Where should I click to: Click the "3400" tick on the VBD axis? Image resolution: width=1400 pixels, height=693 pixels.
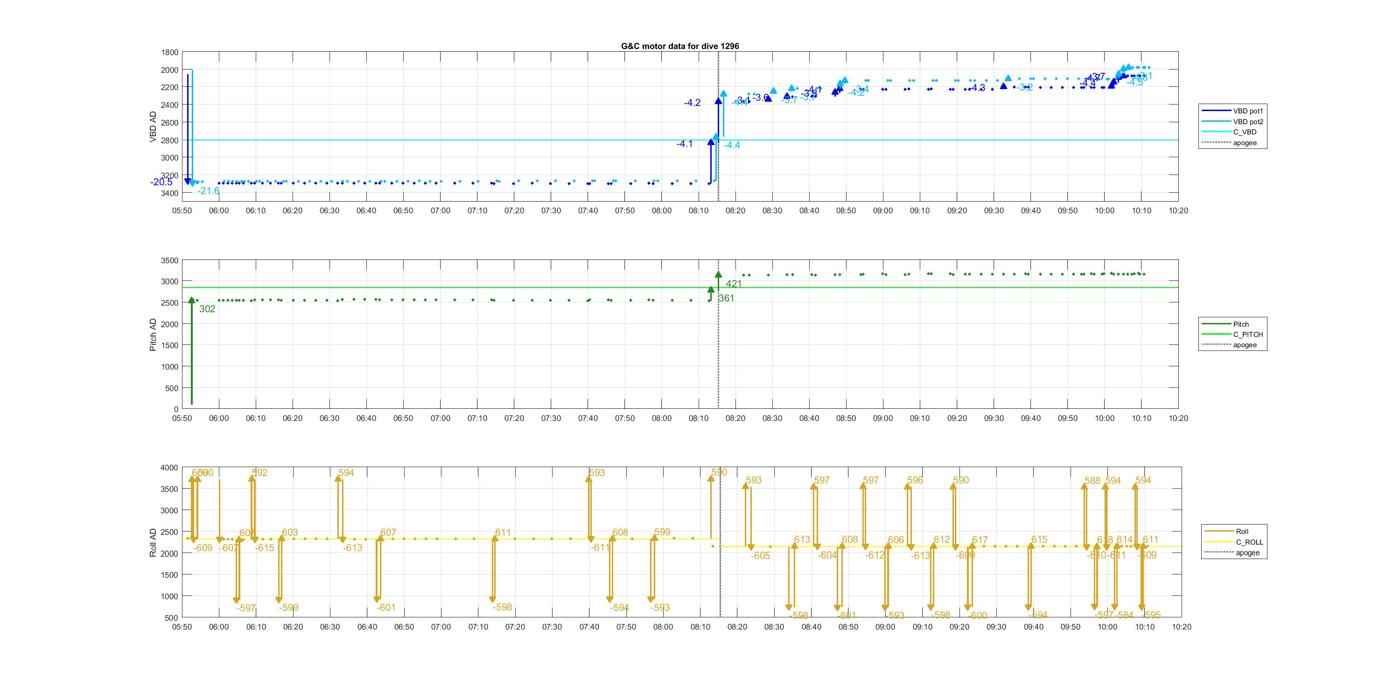tap(168, 192)
